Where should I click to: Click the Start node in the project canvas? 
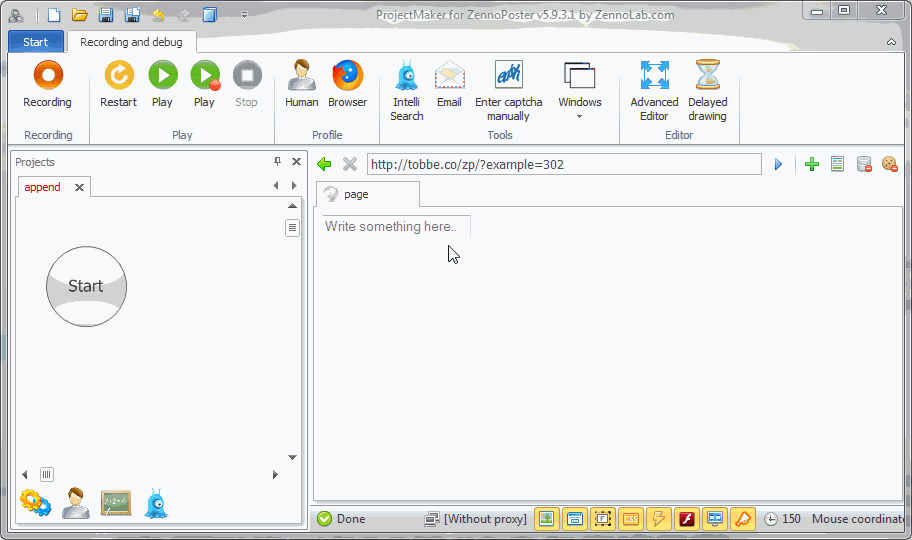click(86, 286)
